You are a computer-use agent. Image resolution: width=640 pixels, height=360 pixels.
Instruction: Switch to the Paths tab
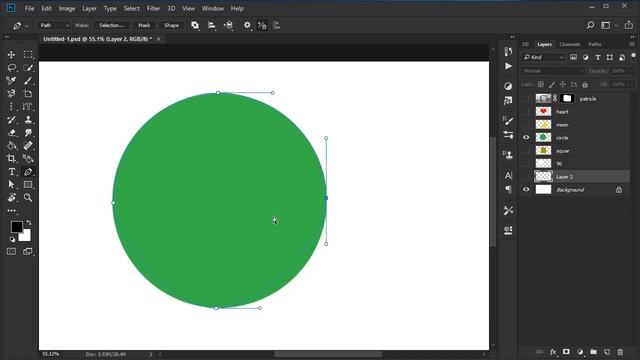595,44
